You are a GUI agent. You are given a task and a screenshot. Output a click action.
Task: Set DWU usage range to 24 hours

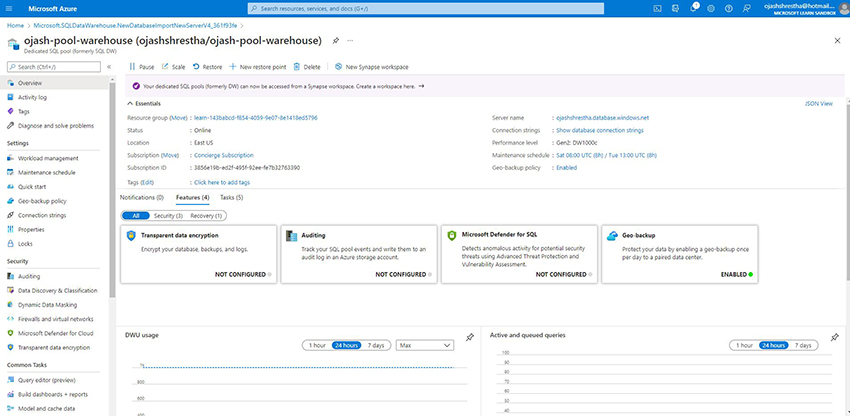pyautogui.click(x=347, y=345)
